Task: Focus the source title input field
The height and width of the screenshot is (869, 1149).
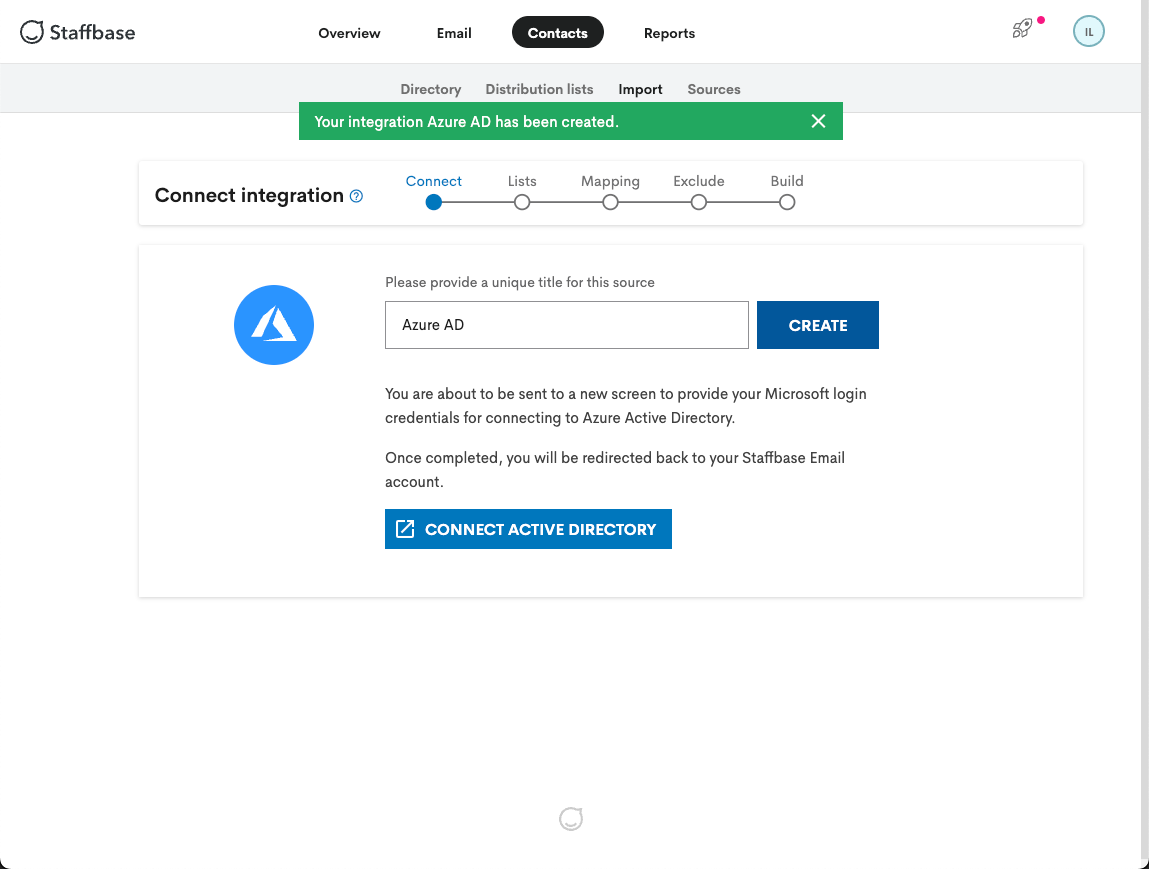Action: 566,325
